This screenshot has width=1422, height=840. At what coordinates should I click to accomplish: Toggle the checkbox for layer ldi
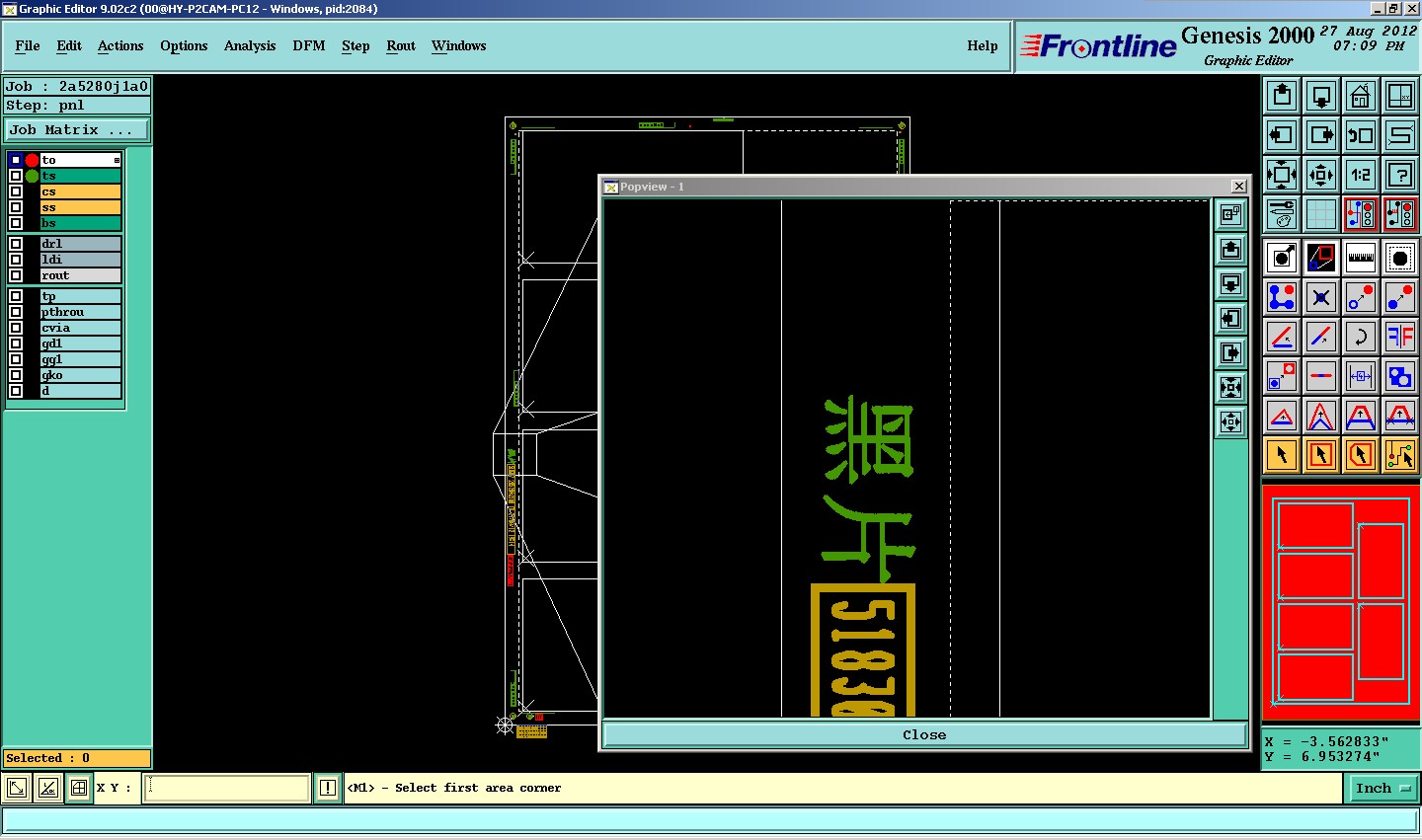pyautogui.click(x=16, y=260)
